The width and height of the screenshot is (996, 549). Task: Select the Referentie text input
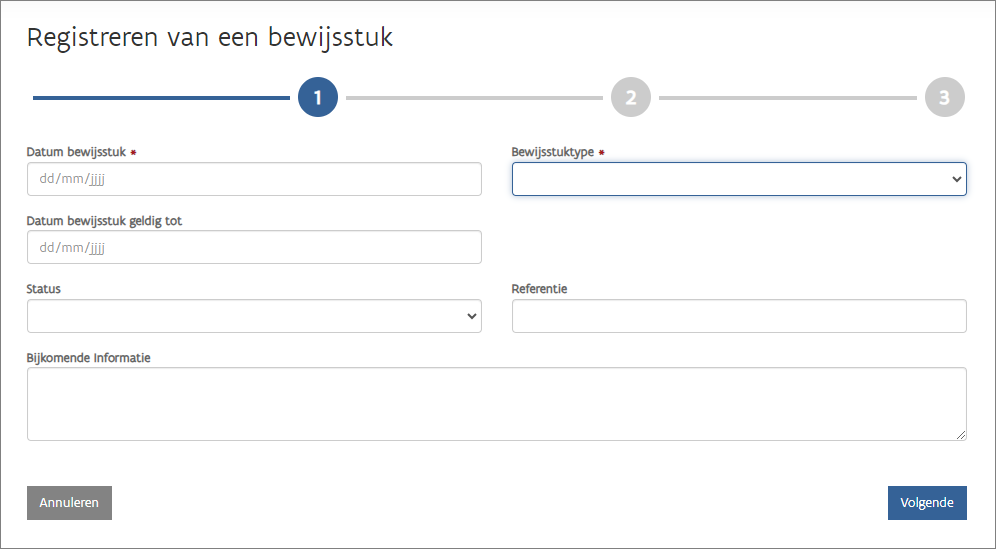pyautogui.click(x=738, y=316)
